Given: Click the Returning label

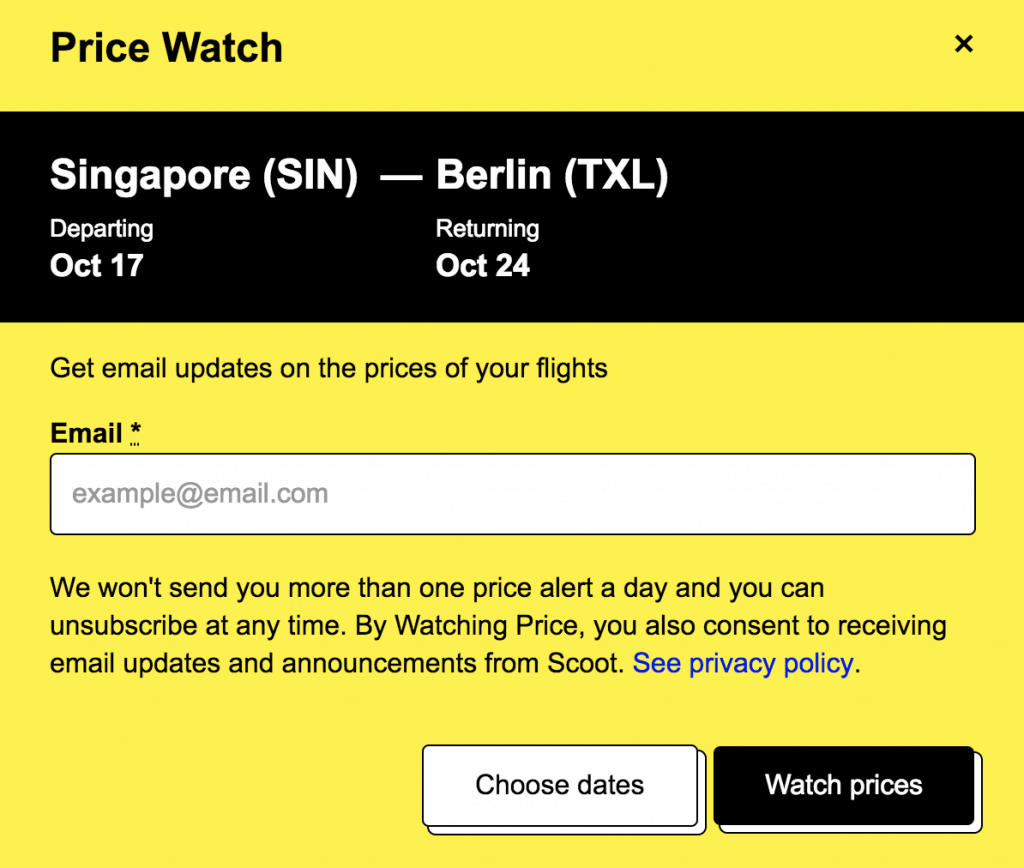Looking at the screenshot, I should coord(487,229).
